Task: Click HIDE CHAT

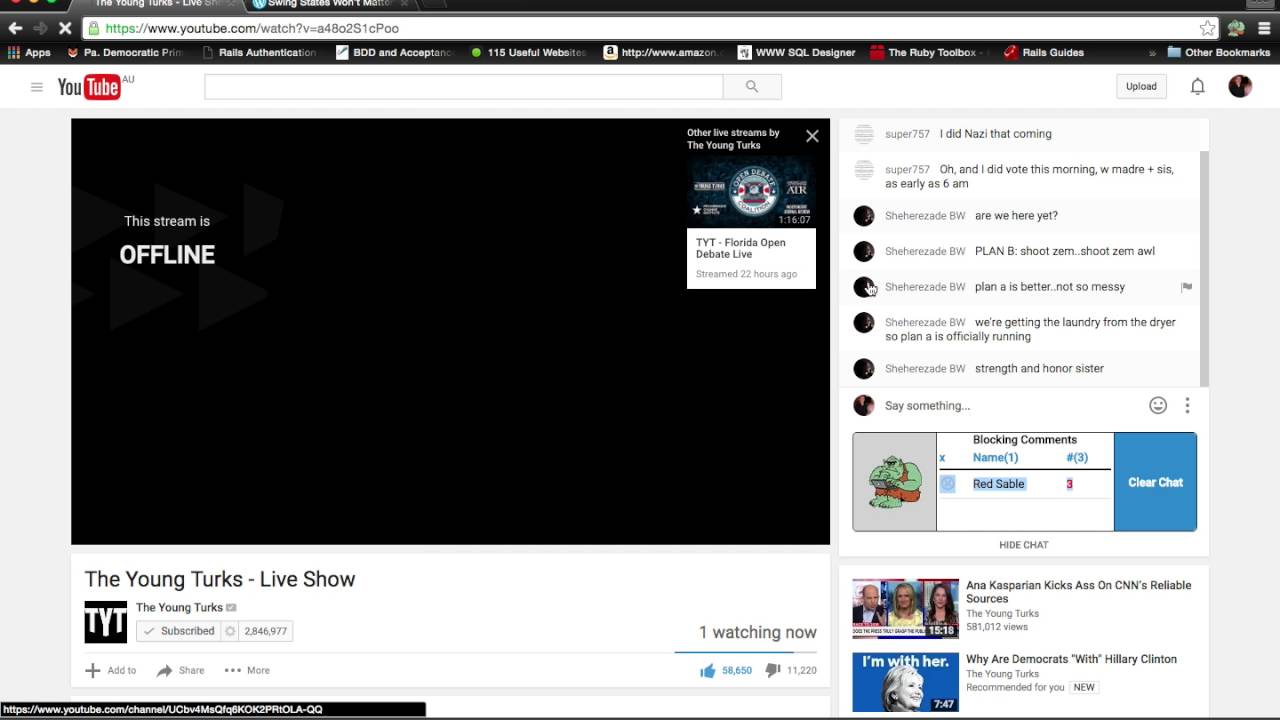Action: [1023, 545]
